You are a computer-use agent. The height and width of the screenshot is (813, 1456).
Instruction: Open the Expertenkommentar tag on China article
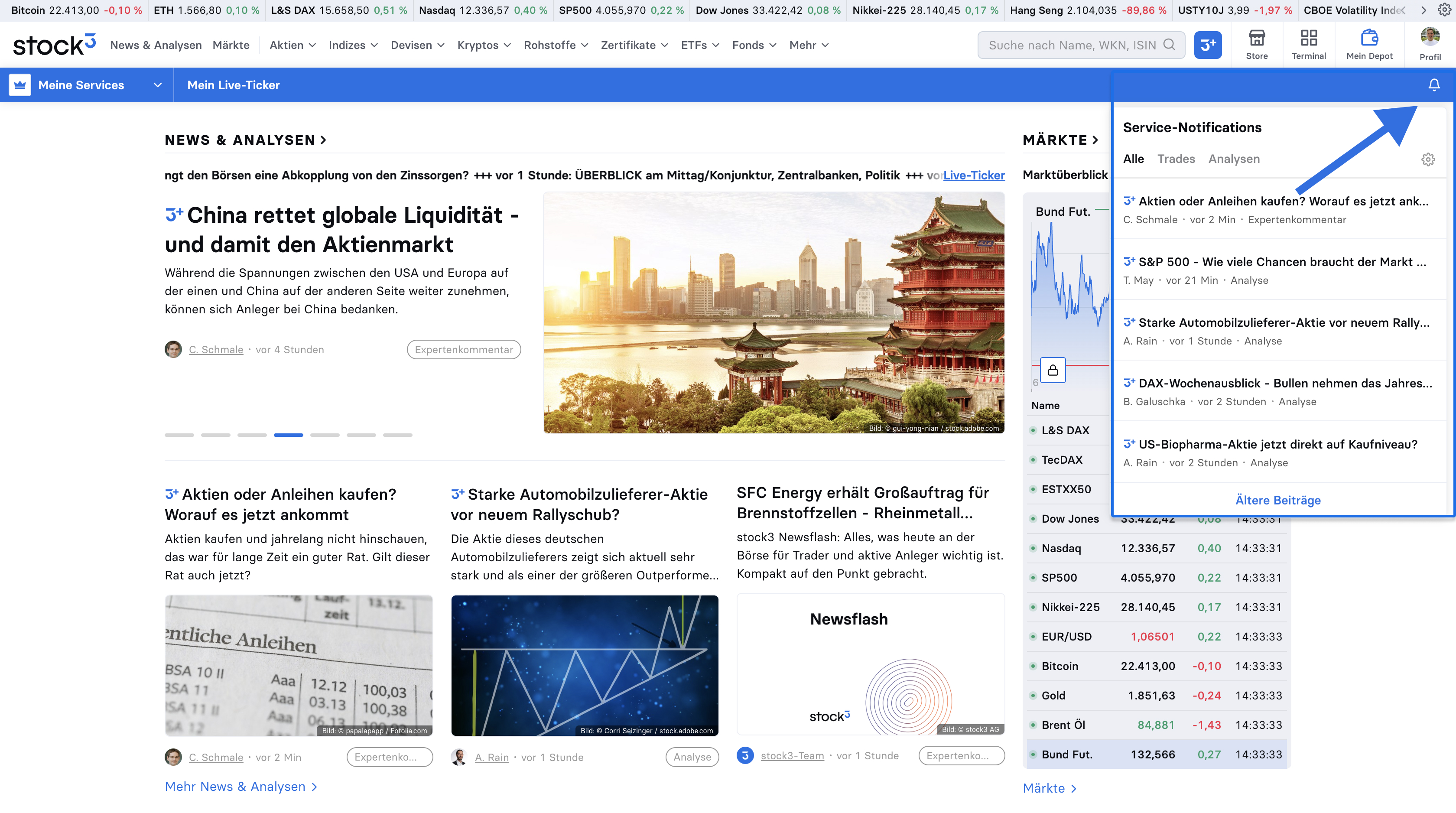point(464,349)
